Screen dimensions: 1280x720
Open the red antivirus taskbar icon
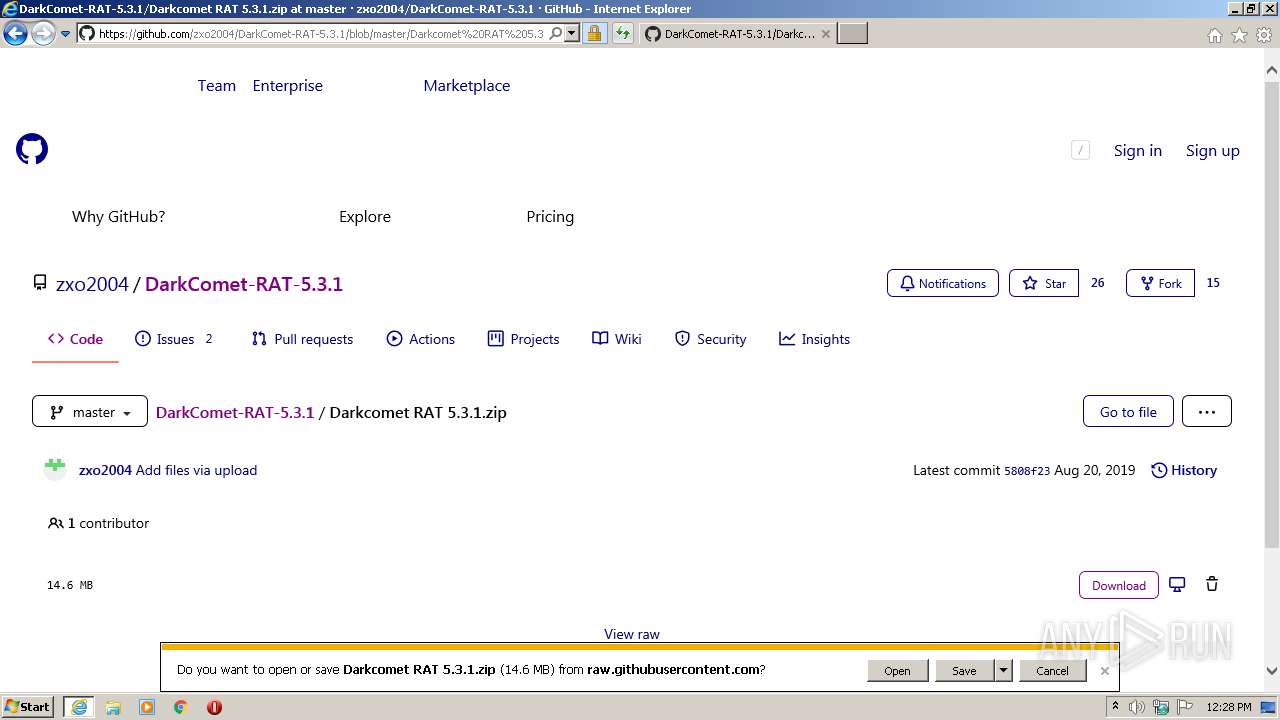pyautogui.click(x=214, y=707)
